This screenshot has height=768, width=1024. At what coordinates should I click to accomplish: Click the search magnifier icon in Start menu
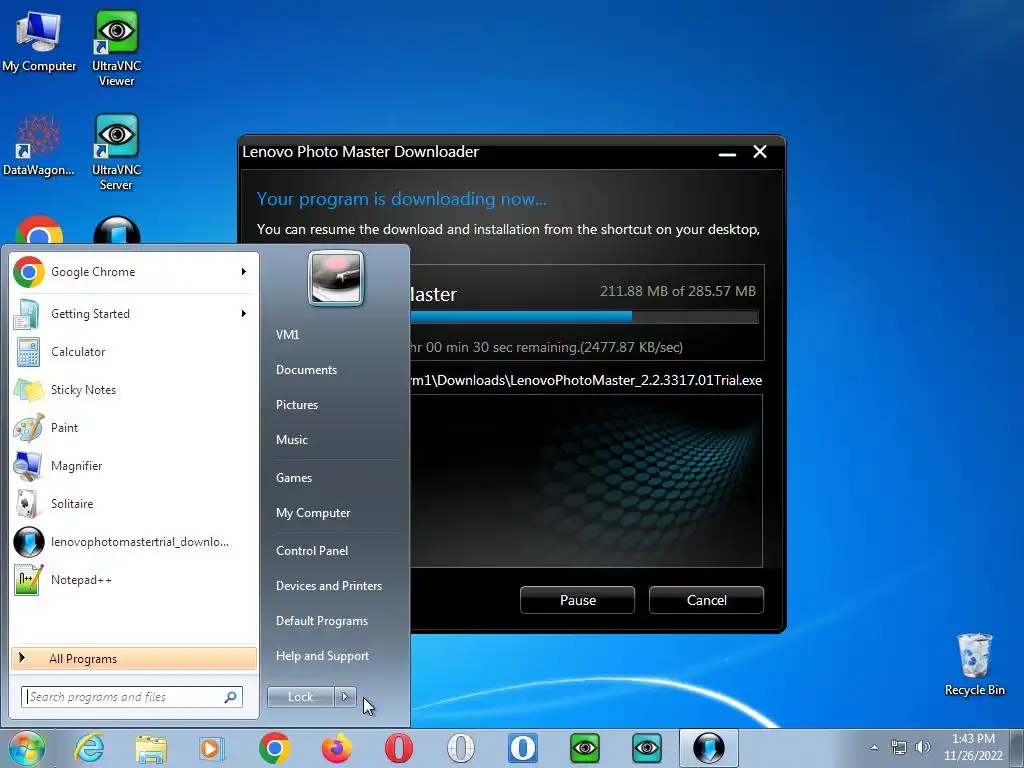pos(231,697)
